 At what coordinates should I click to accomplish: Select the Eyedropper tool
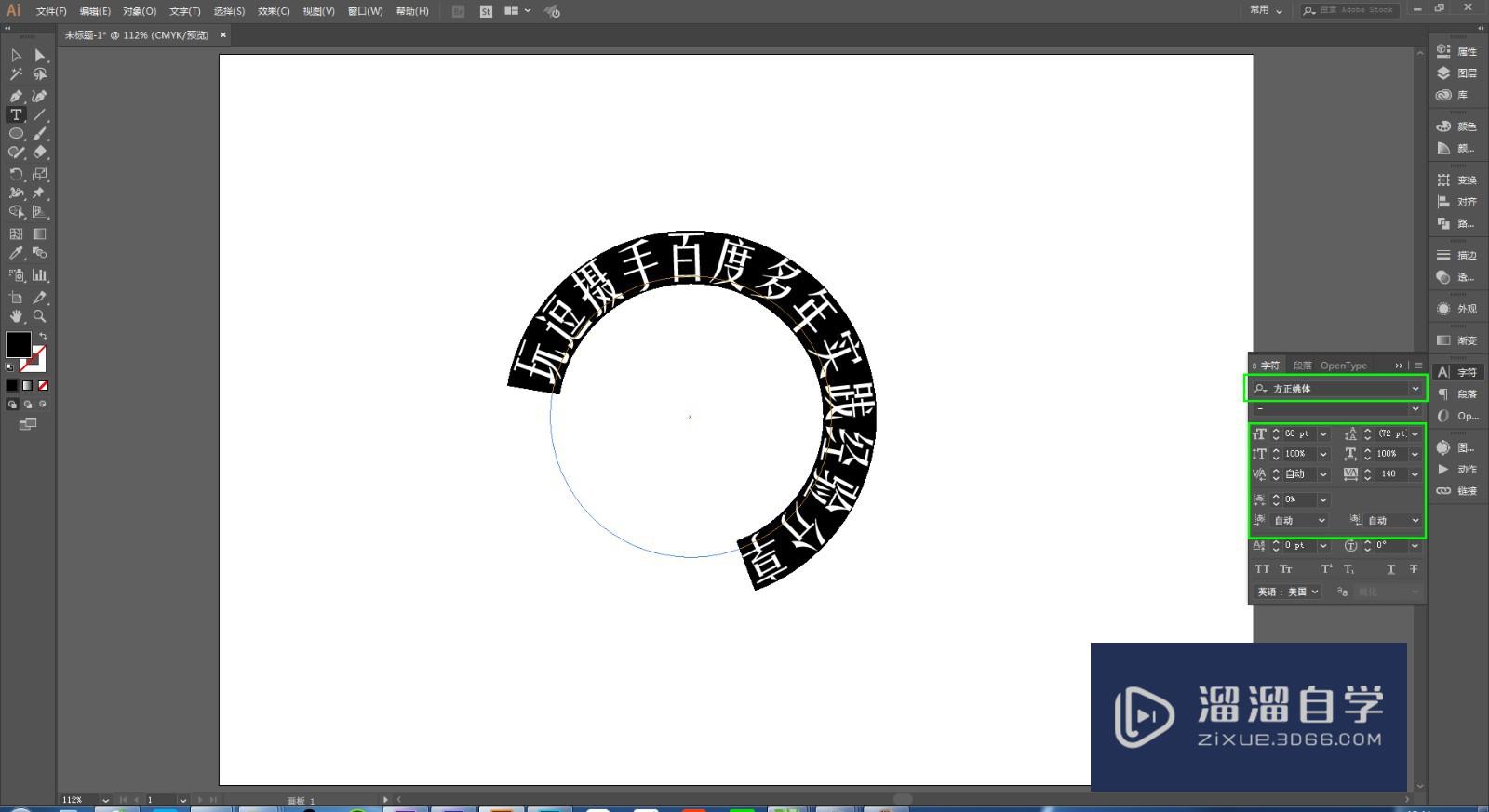pyautogui.click(x=16, y=253)
